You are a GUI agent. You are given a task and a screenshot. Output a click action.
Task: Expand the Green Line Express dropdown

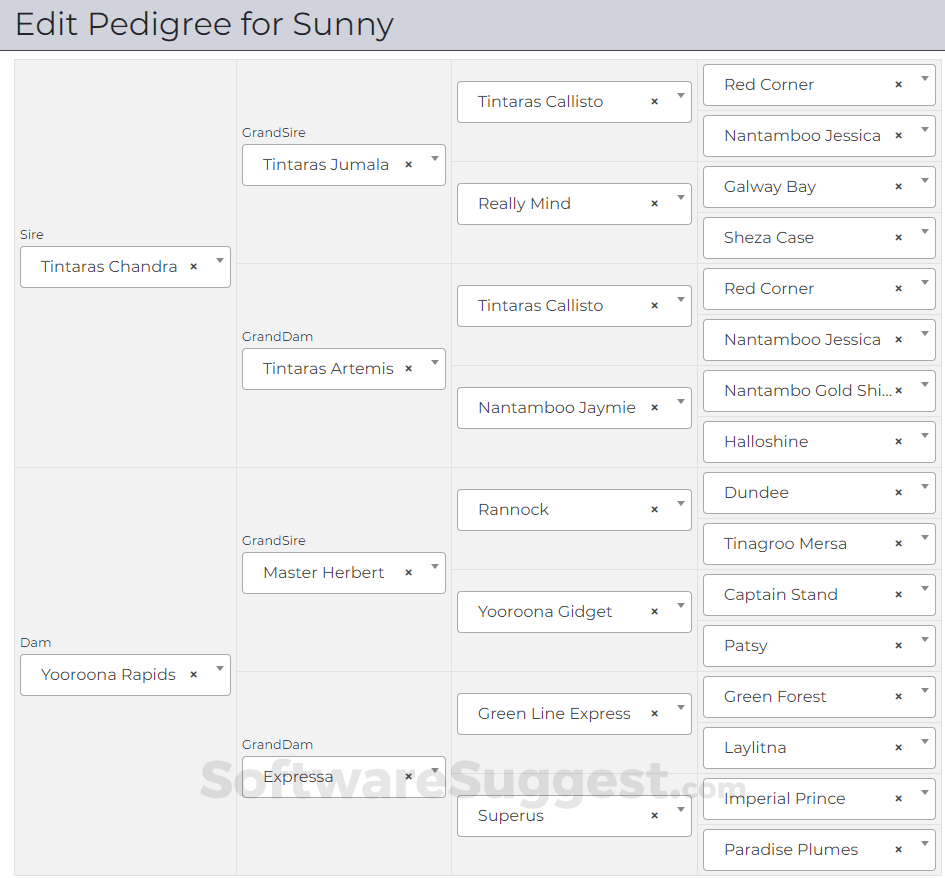pyautogui.click(x=681, y=707)
